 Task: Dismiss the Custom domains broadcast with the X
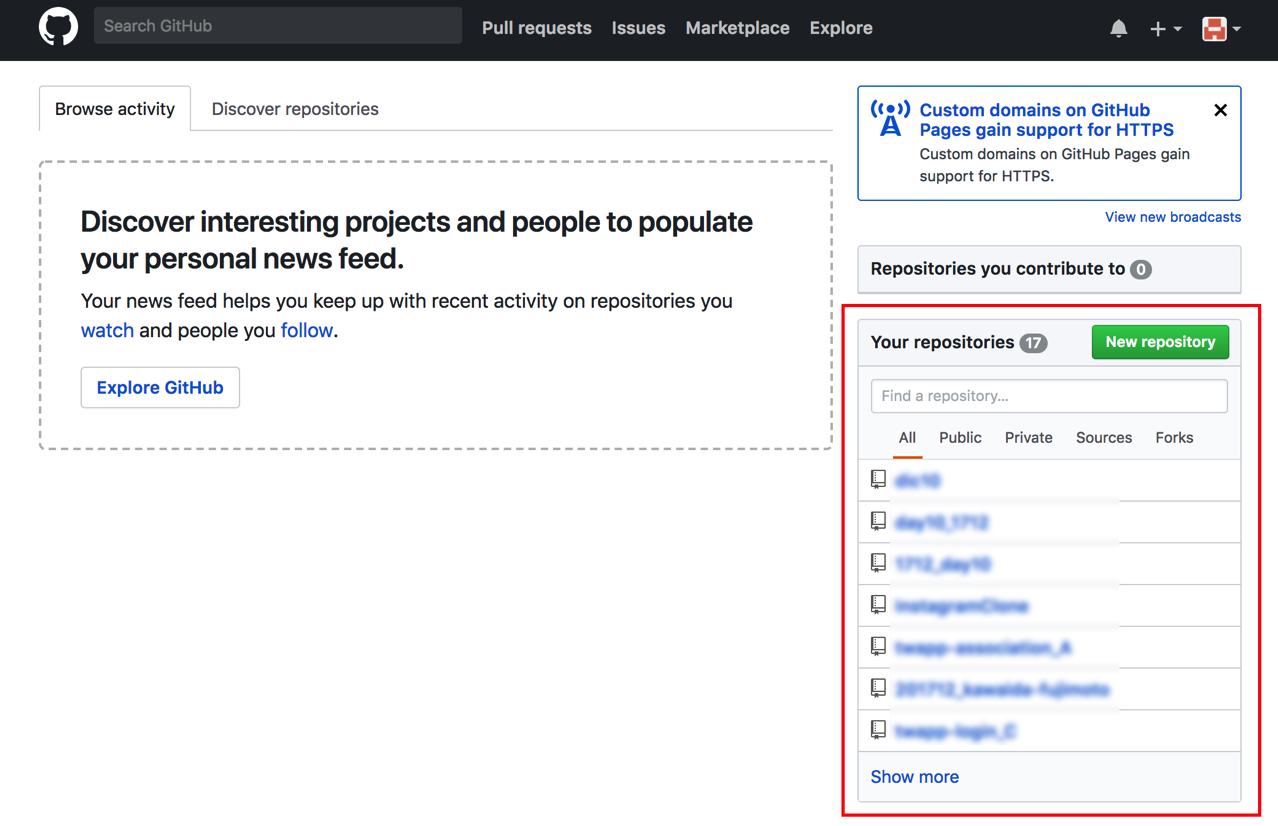[x=1220, y=110]
